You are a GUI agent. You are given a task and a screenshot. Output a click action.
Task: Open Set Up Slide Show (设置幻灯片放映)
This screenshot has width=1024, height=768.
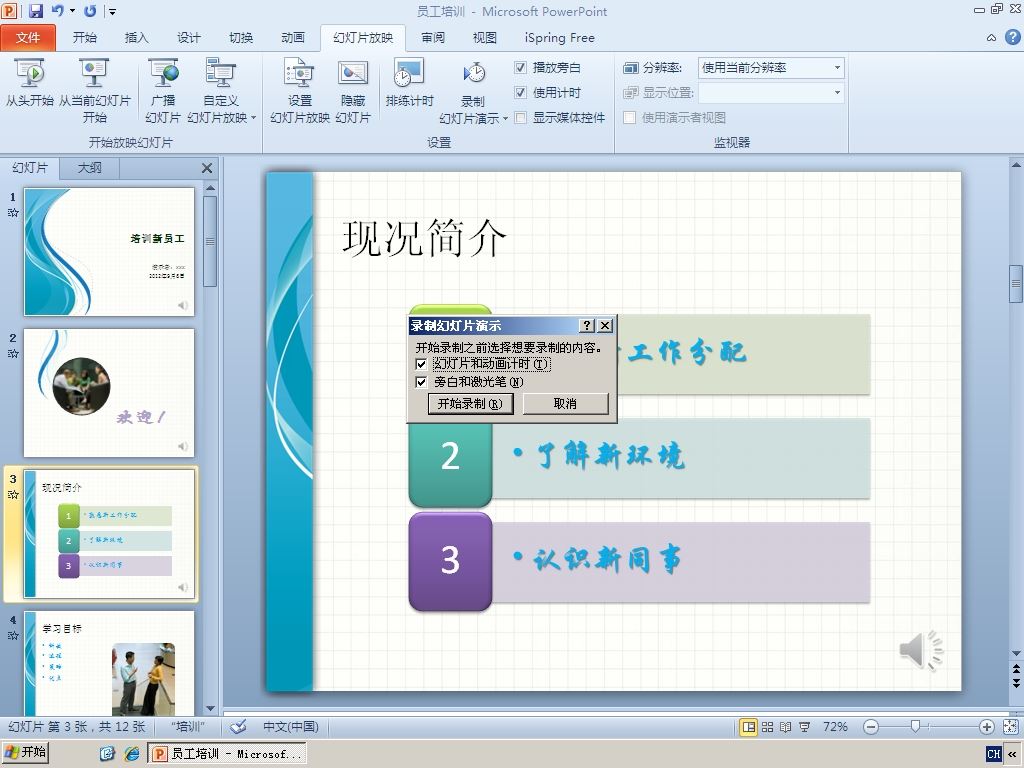(x=300, y=90)
